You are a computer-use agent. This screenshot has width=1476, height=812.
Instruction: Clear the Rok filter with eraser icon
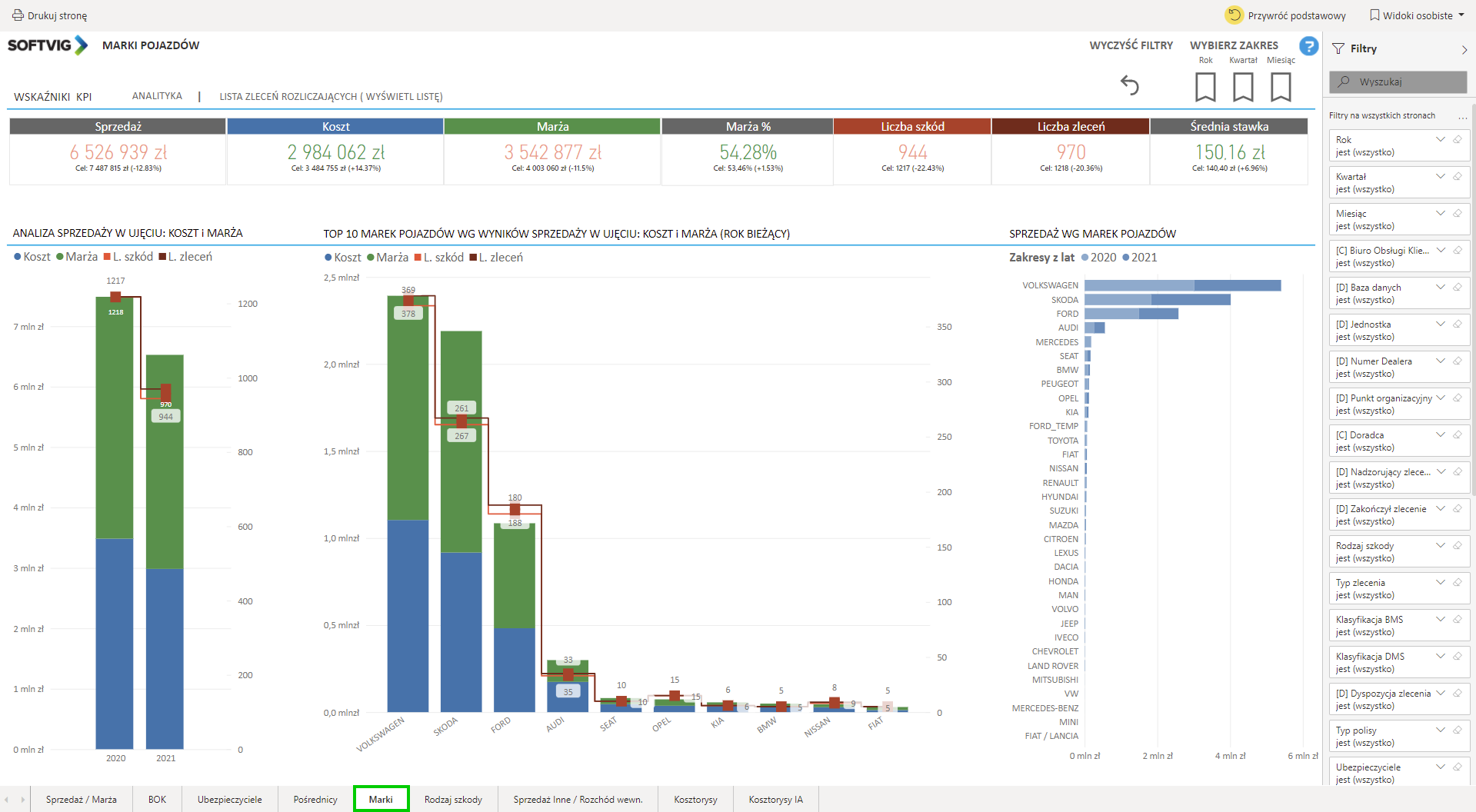click(1457, 140)
